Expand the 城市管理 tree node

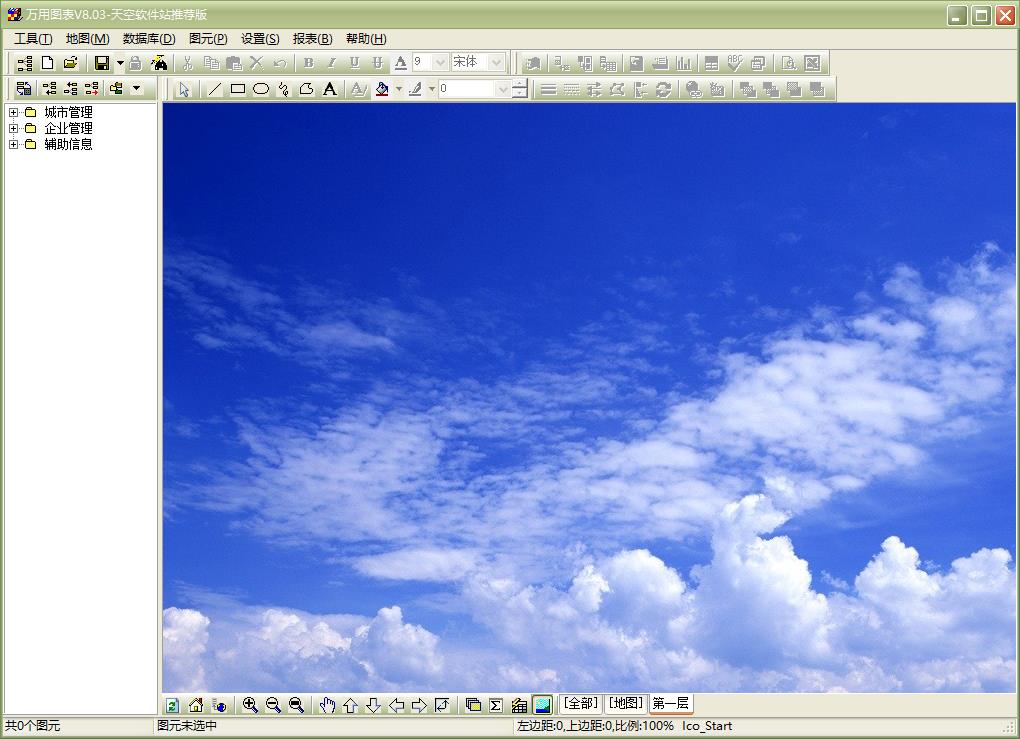pyautogui.click(x=14, y=112)
